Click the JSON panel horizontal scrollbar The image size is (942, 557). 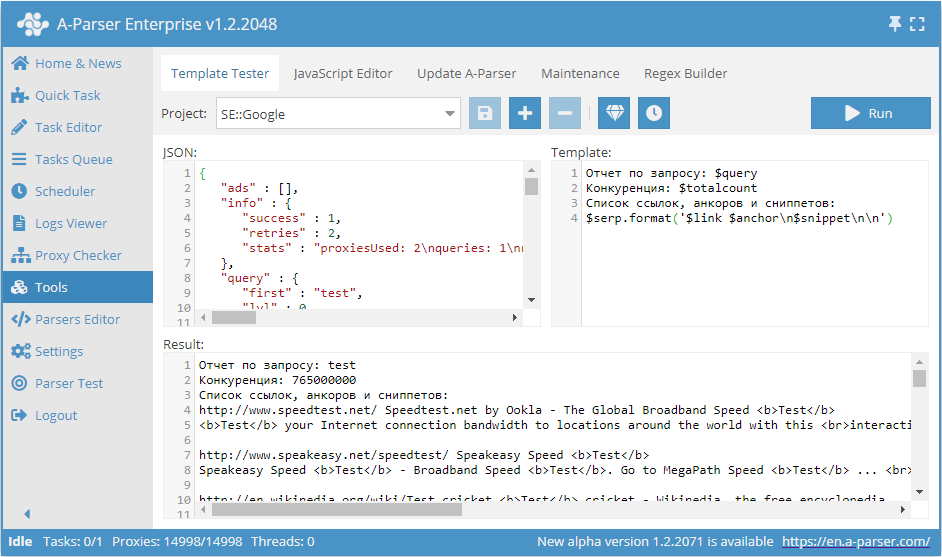235,318
